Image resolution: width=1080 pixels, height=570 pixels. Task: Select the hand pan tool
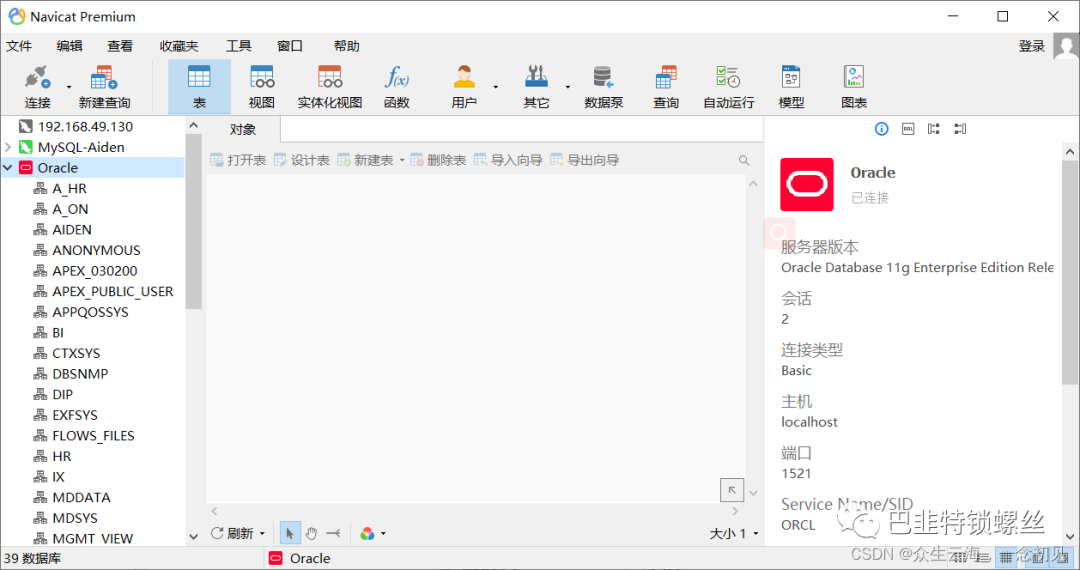[311, 534]
